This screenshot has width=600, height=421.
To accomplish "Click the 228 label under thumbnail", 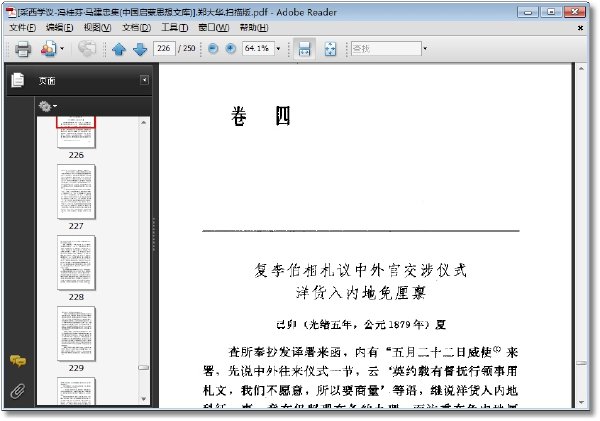I will click(x=76, y=297).
